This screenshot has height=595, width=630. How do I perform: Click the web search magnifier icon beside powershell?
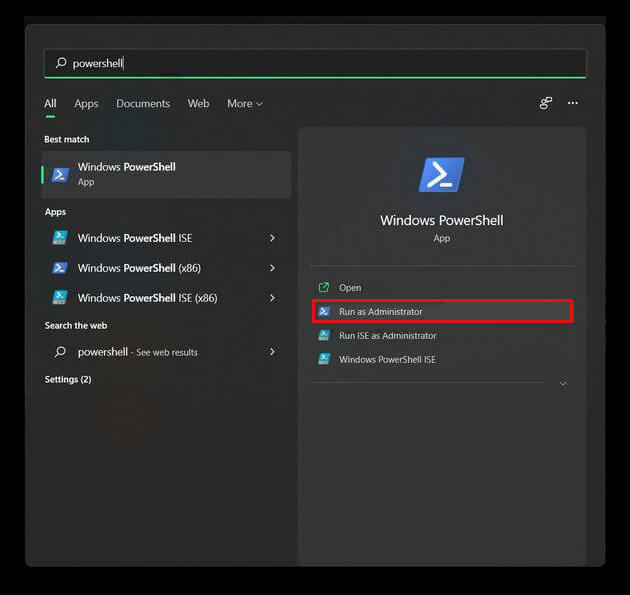pos(60,352)
